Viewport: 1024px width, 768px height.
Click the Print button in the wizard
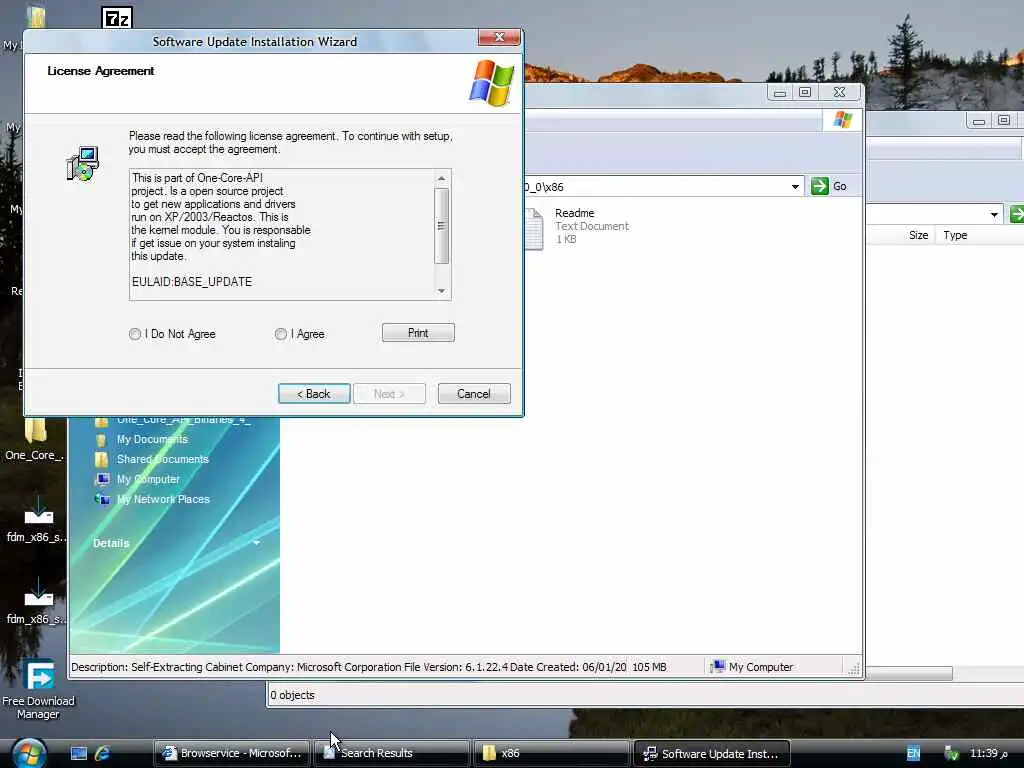(418, 333)
